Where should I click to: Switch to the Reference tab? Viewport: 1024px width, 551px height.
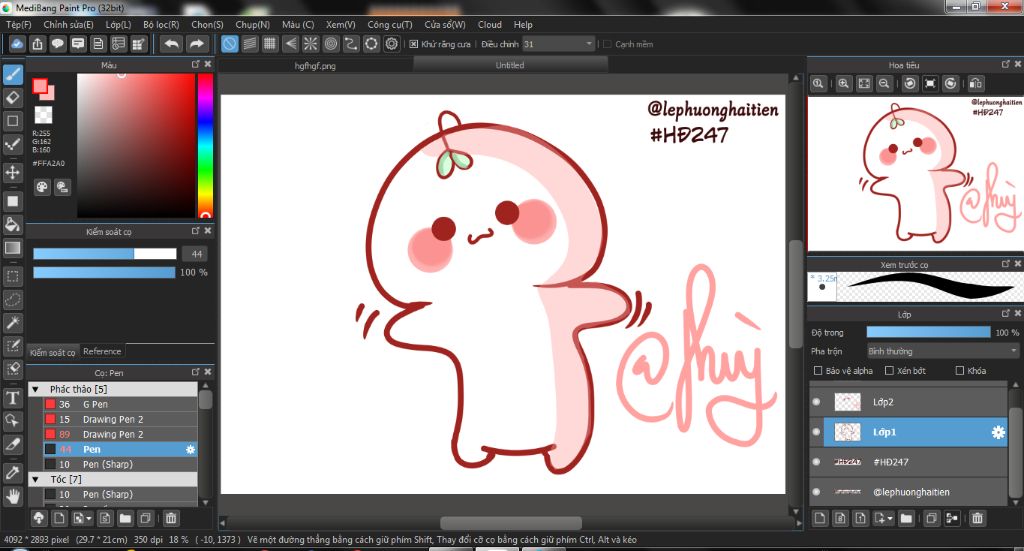point(102,351)
